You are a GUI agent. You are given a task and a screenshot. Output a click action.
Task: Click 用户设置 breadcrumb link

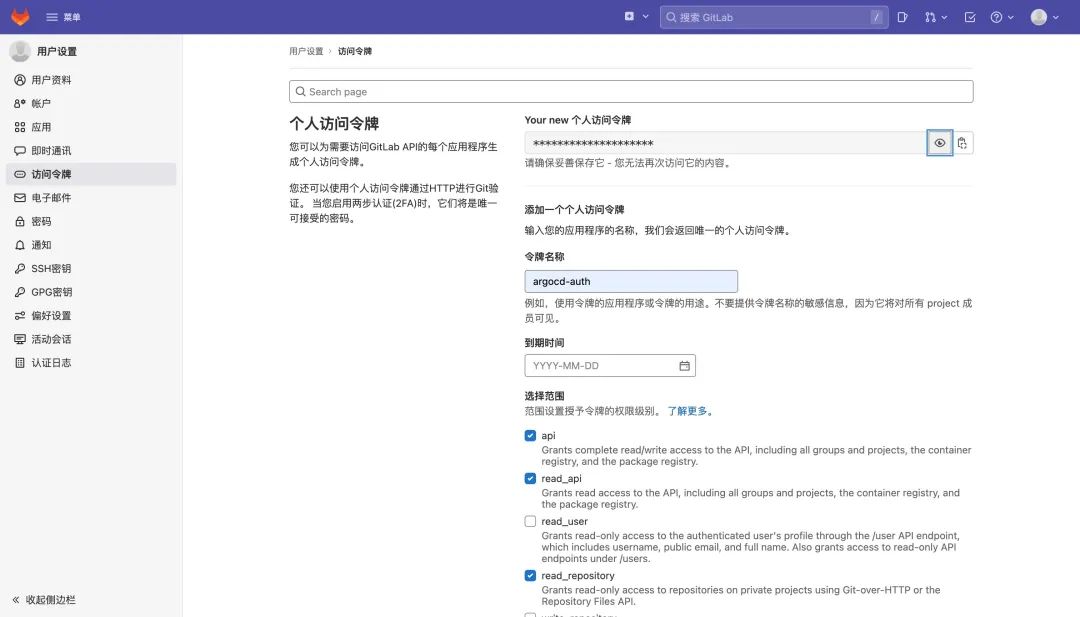coord(306,51)
